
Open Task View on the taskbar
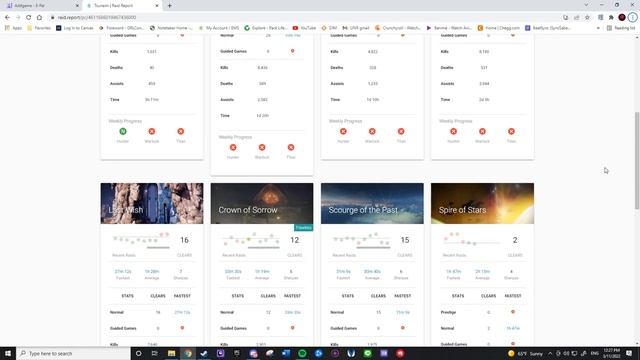[x=155, y=353]
